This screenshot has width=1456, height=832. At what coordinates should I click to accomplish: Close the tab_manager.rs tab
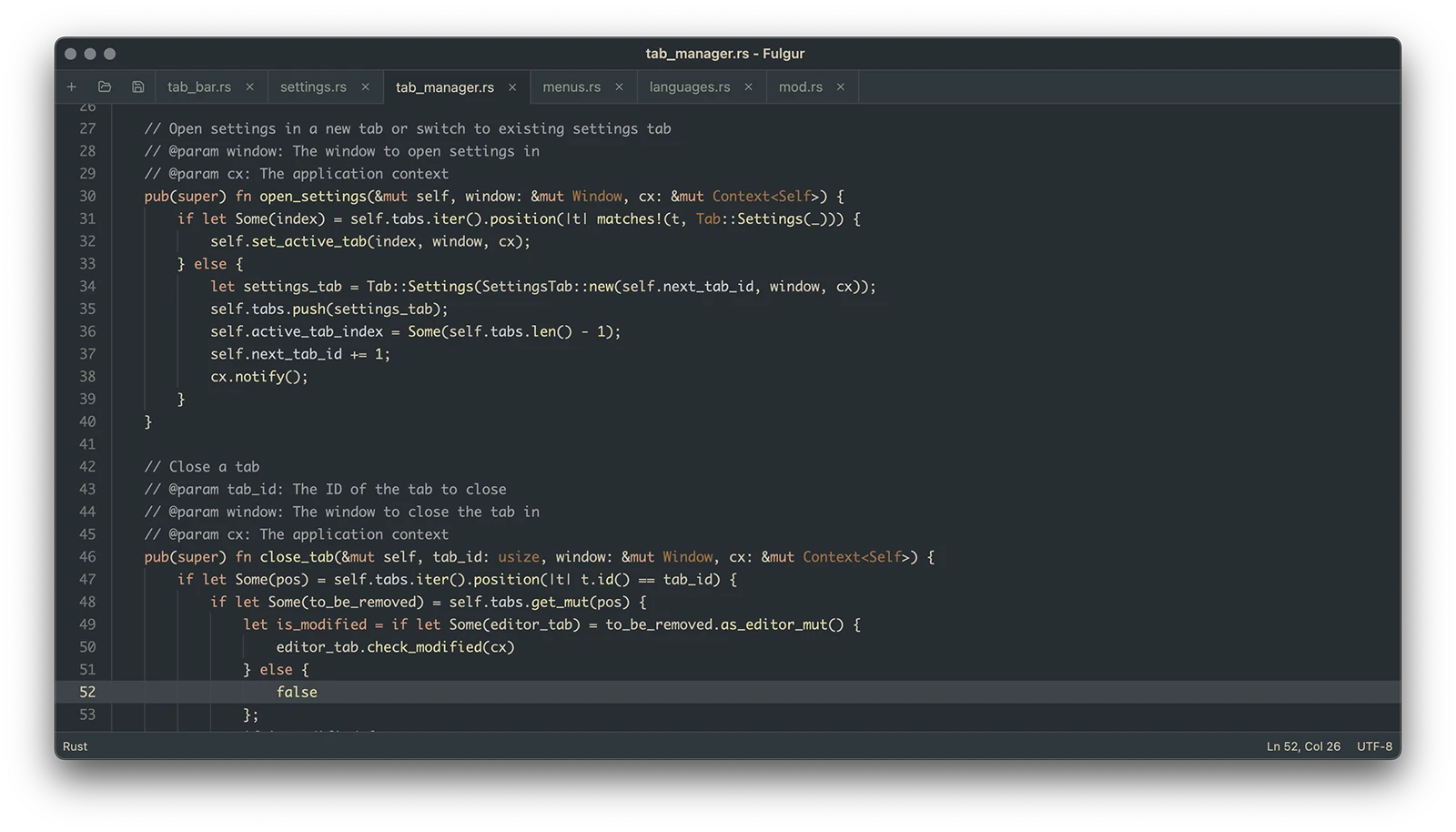pyautogui.click(x=512, y=87)
